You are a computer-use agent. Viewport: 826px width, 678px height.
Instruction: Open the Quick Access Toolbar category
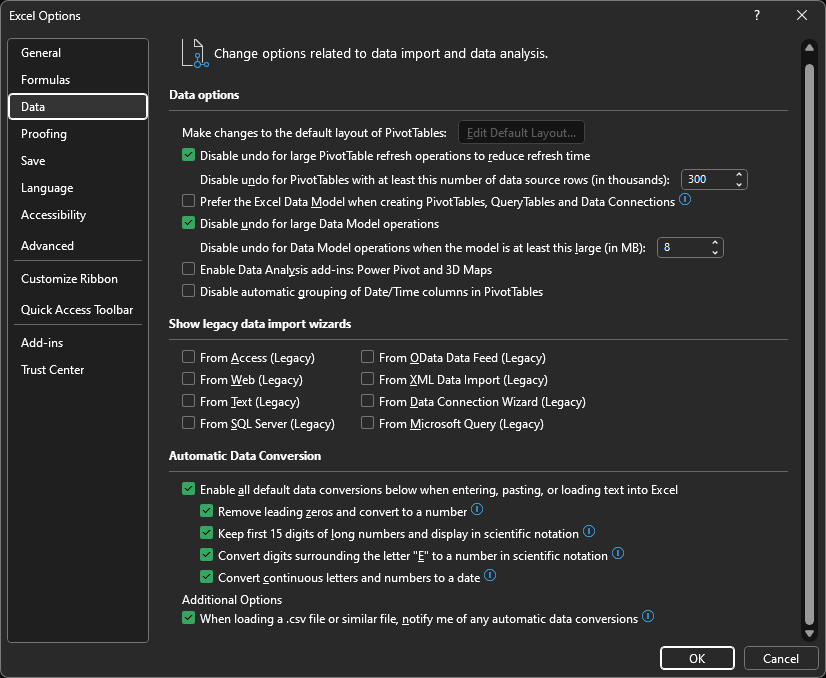78,310
